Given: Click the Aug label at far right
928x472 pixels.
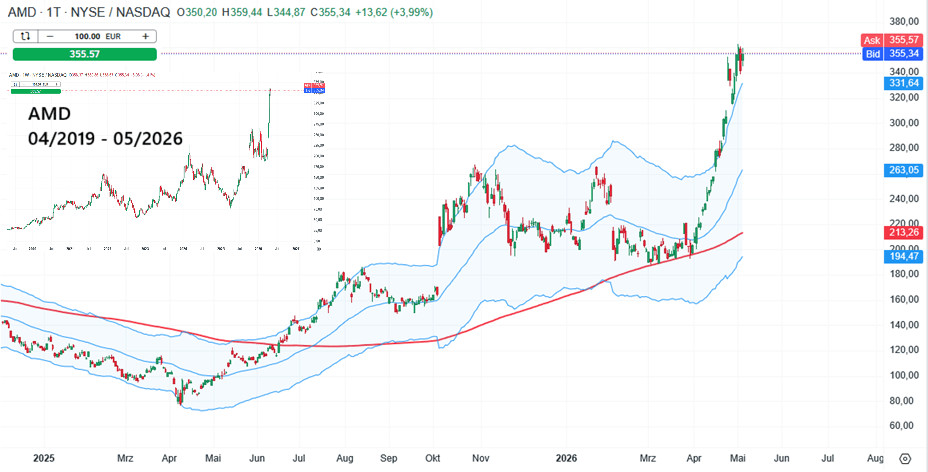Looking at the screenshot, I should tap(875, 458).
